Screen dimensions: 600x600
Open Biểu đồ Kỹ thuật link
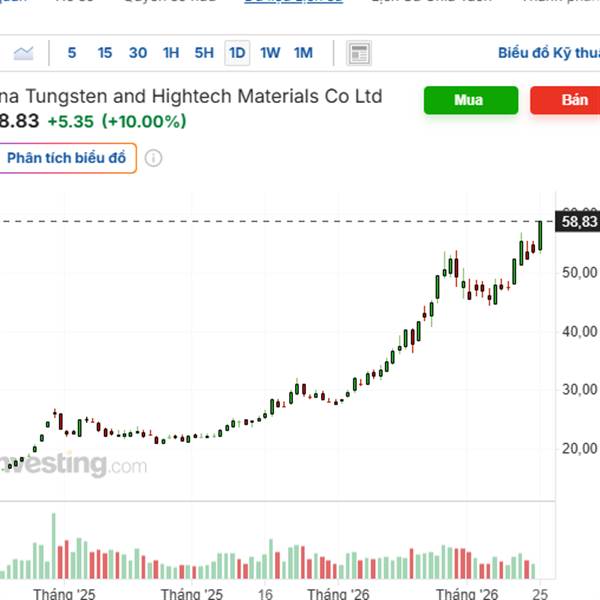tap(549, 53)
